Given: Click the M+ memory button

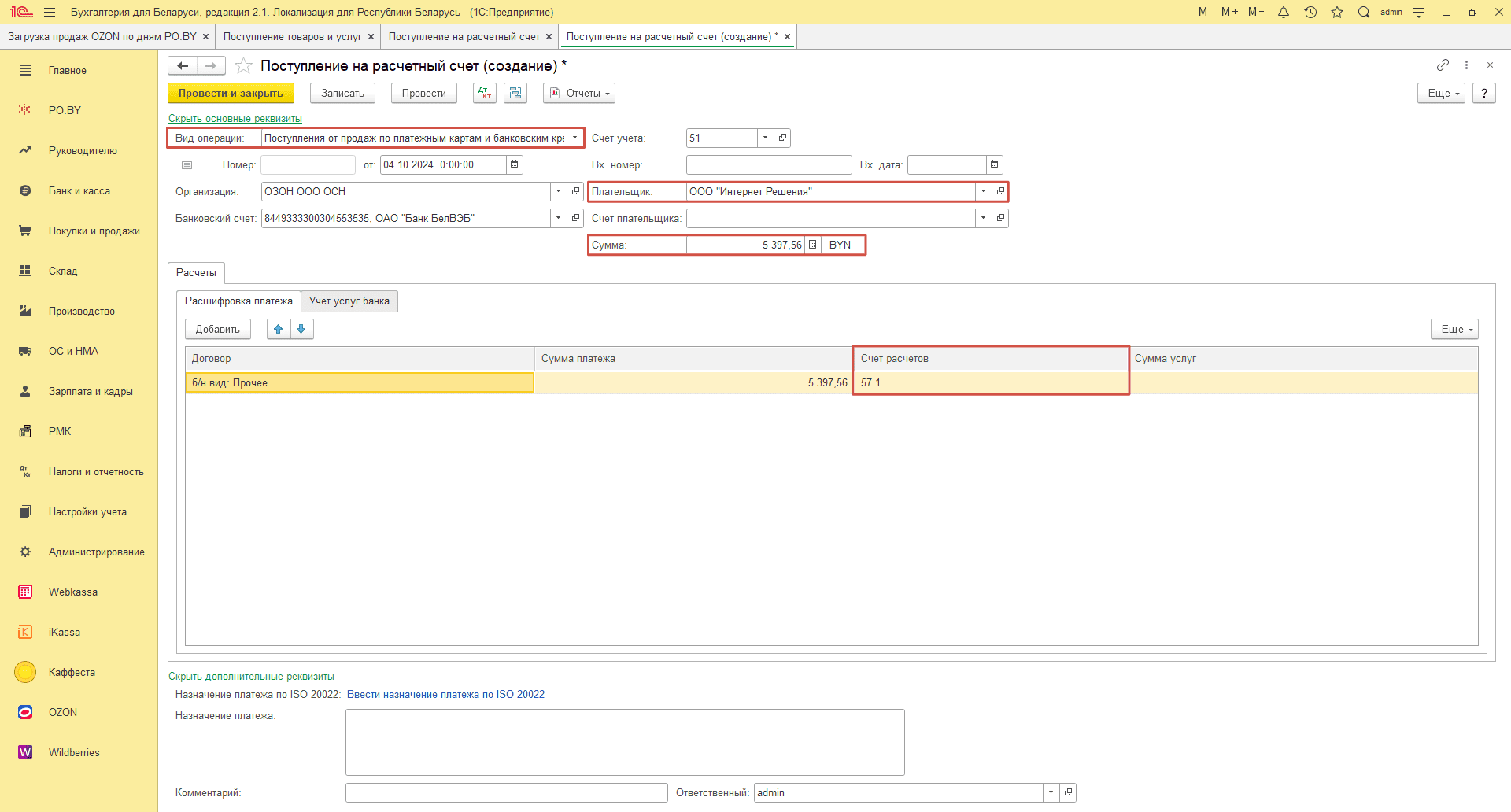Looking at the screenshot, I should [1229, 12].
